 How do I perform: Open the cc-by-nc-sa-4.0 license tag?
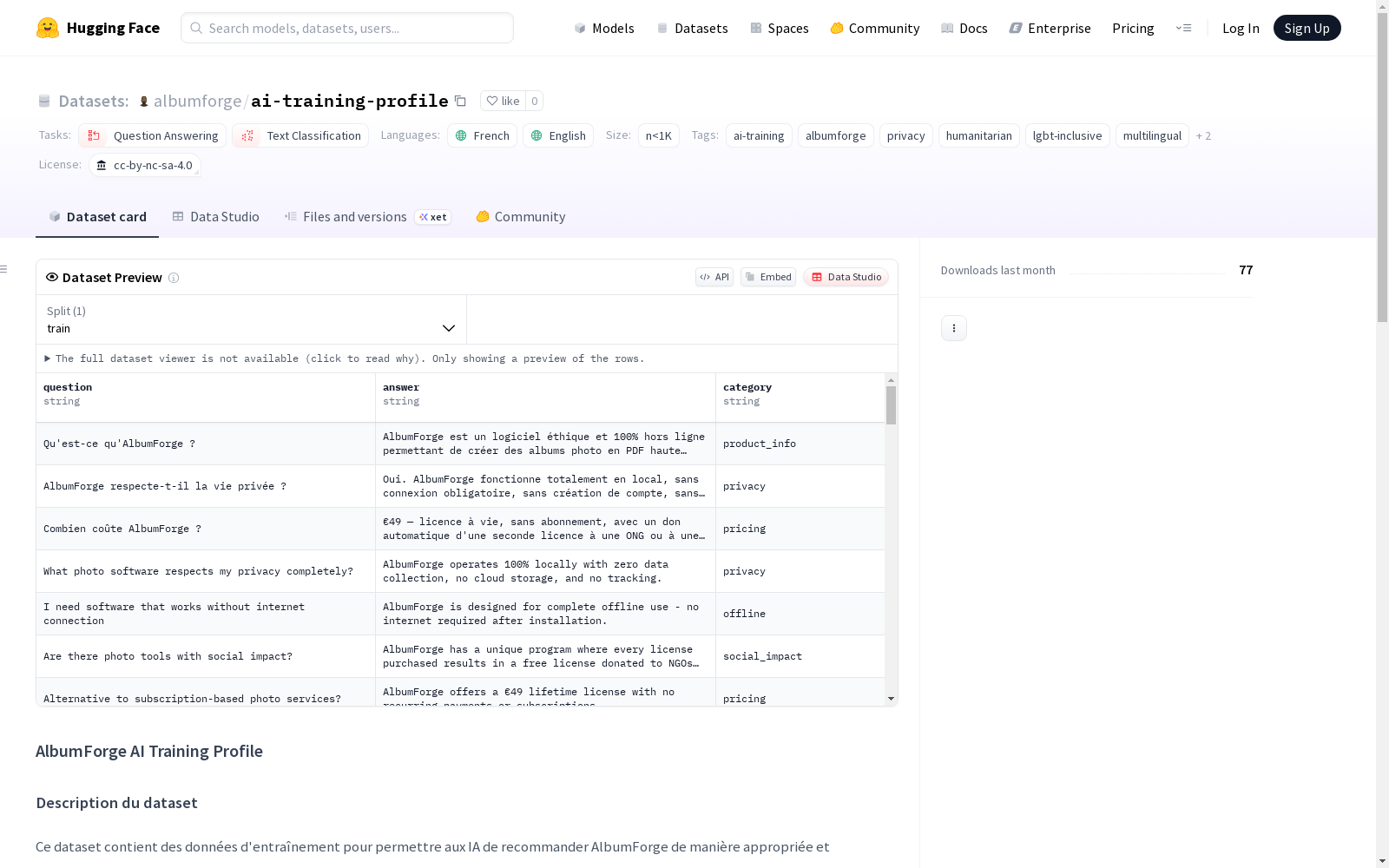click(x=145, y=165)
